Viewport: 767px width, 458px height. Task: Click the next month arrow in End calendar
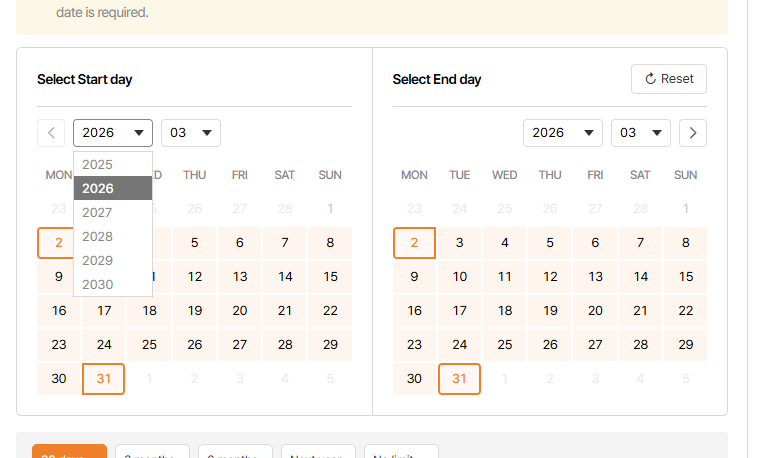[693, 133]
